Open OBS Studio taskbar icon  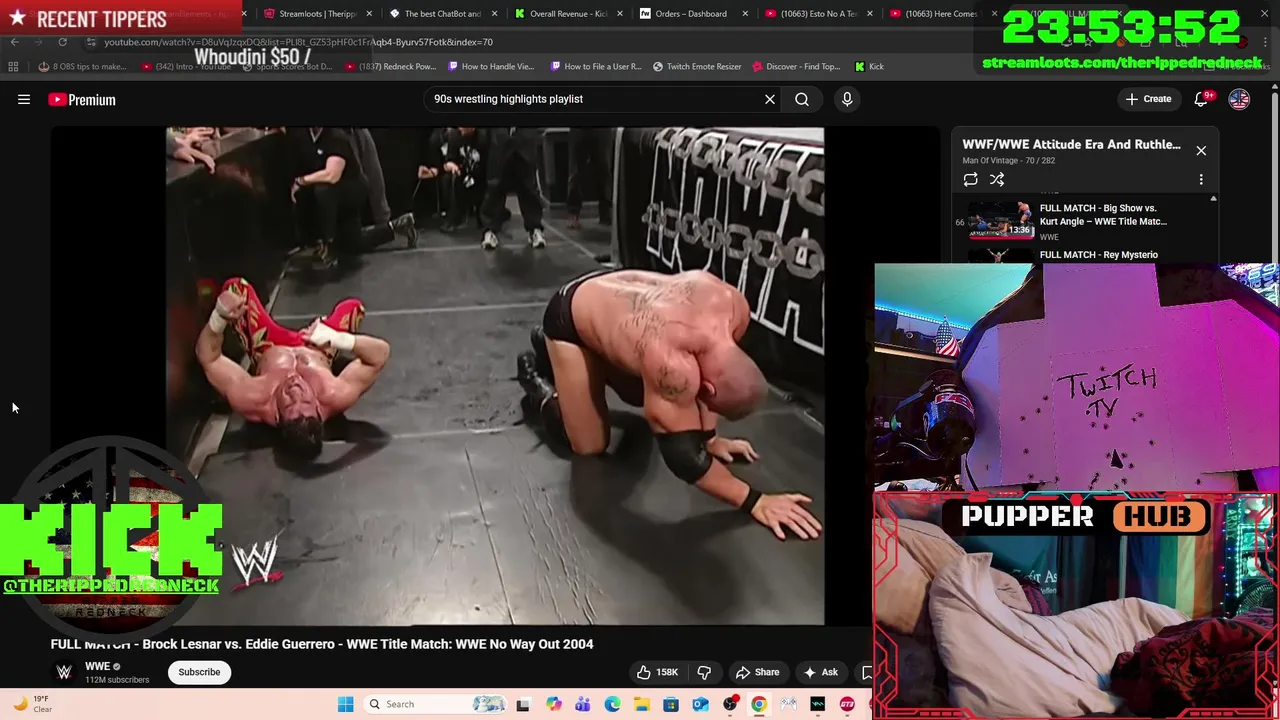click(x=730, y=704)
